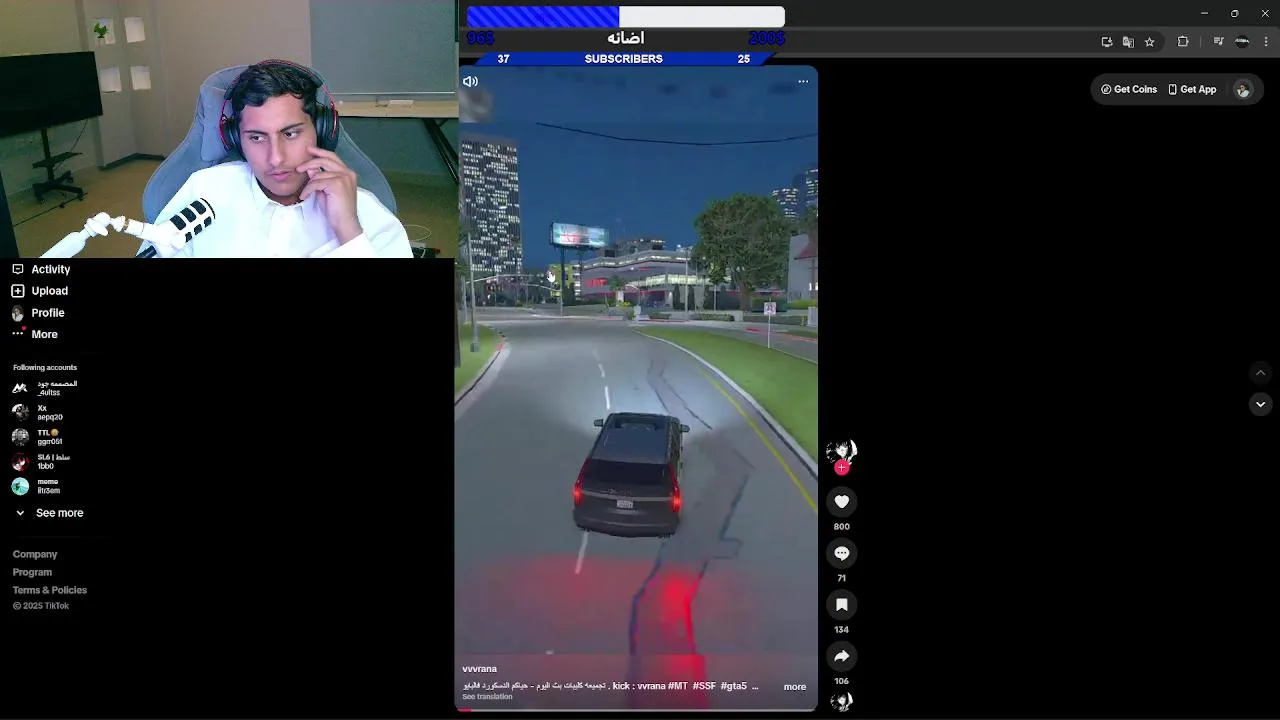Click the SUBSCRIBERS label in overlay
The width and height of the screenshot is (1280, 720).
(623, 59)
